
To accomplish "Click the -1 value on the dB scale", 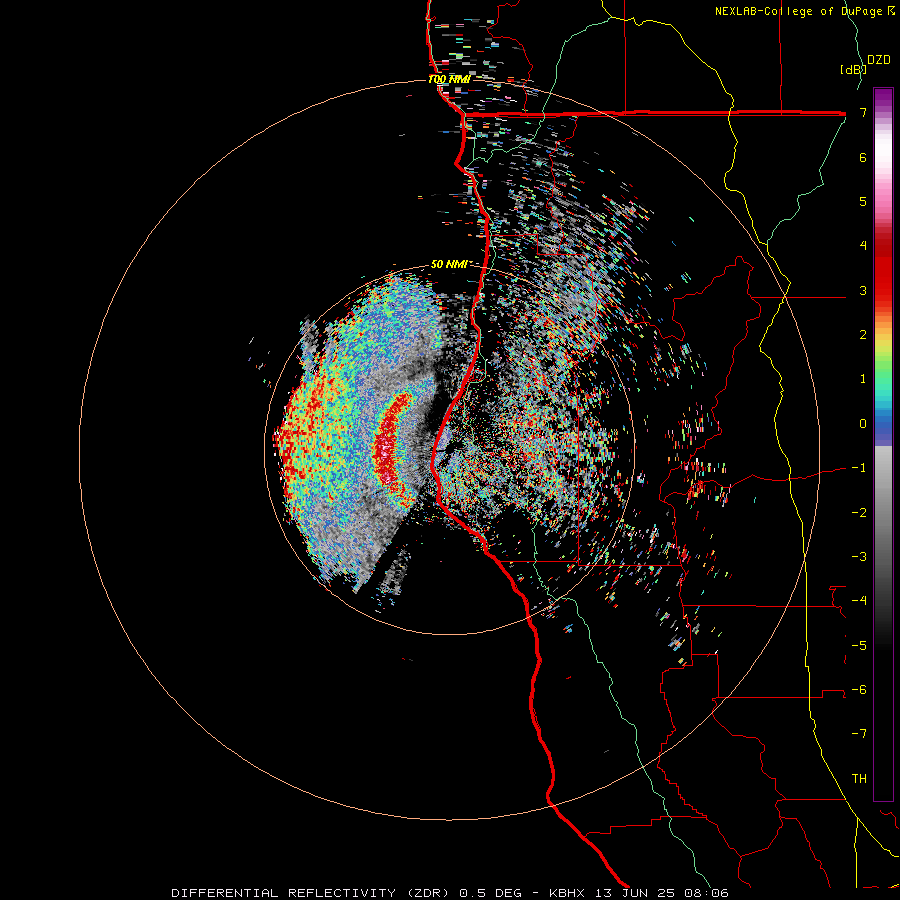I will [859, 468].
